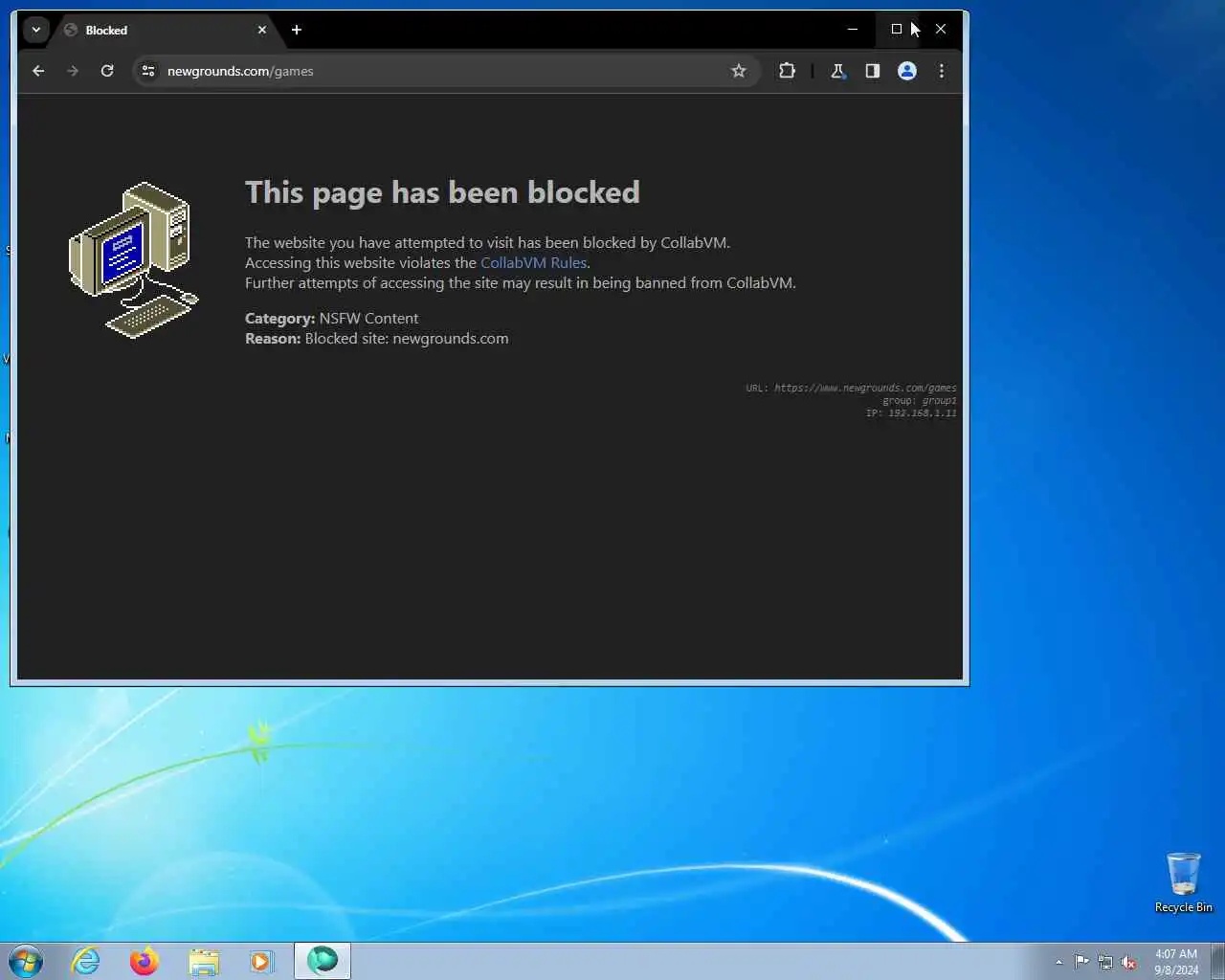Open the CollabVM Rules link
Screen dimensions: 1225x980
[x=533, y=262]
